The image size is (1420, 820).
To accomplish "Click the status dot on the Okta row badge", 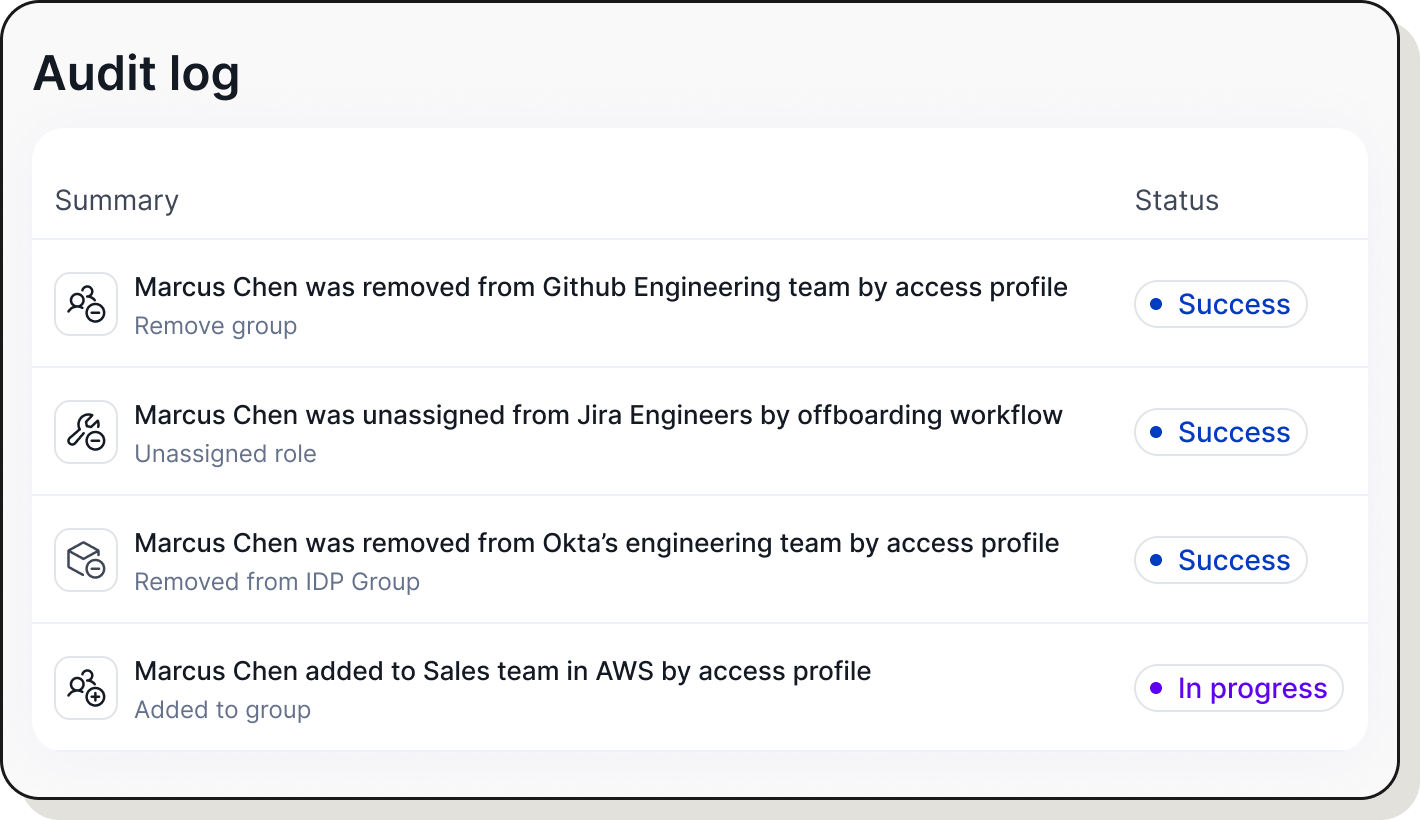I will tap(1157, 560).
